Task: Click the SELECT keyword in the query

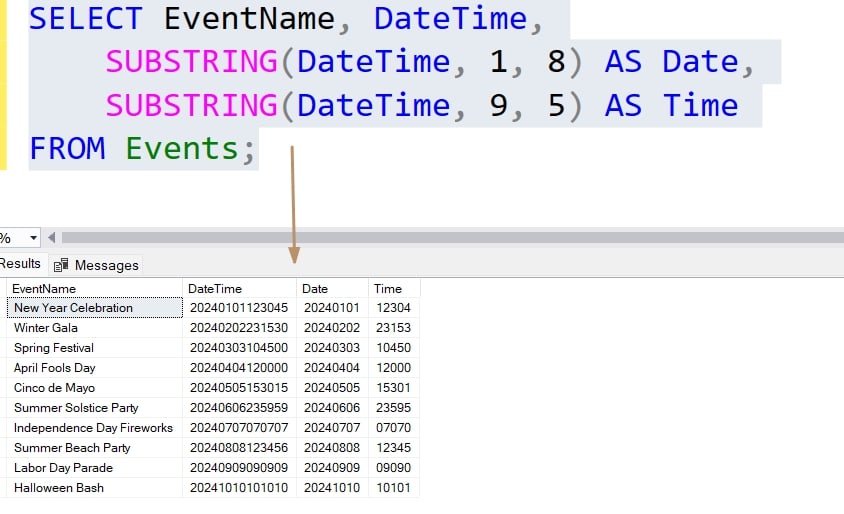Action: click(x=86, y=19)
